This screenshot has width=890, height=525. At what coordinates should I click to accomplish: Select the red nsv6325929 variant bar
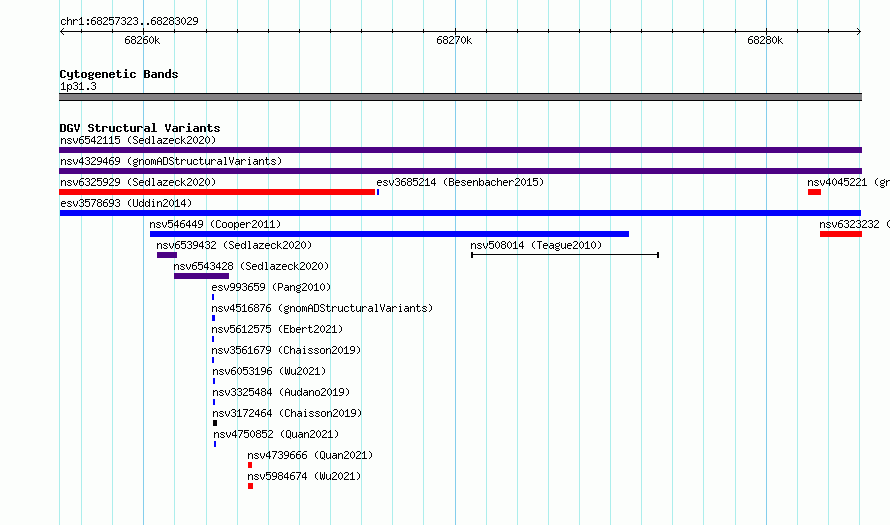point(217,192)
